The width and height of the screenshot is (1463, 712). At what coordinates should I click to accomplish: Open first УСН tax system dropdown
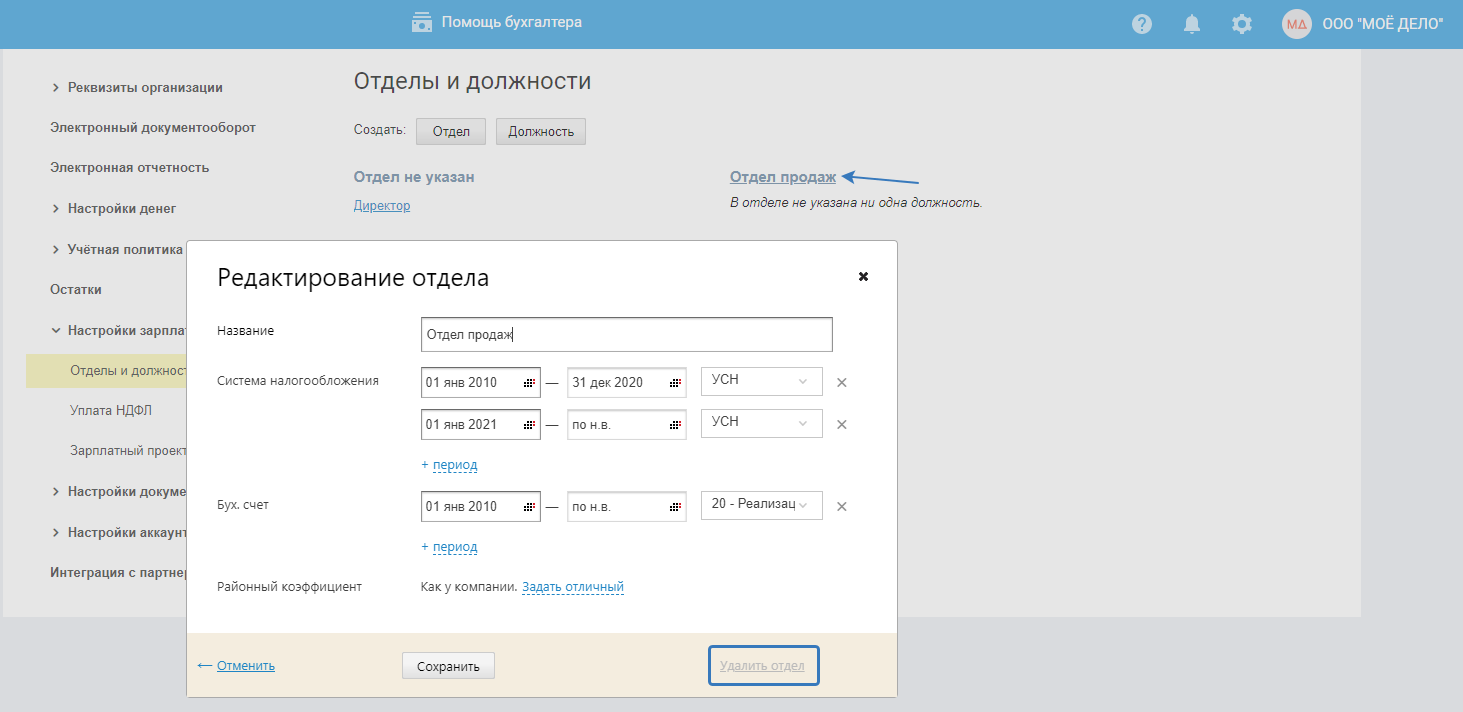pyautogui.click(x=762, y=381)
